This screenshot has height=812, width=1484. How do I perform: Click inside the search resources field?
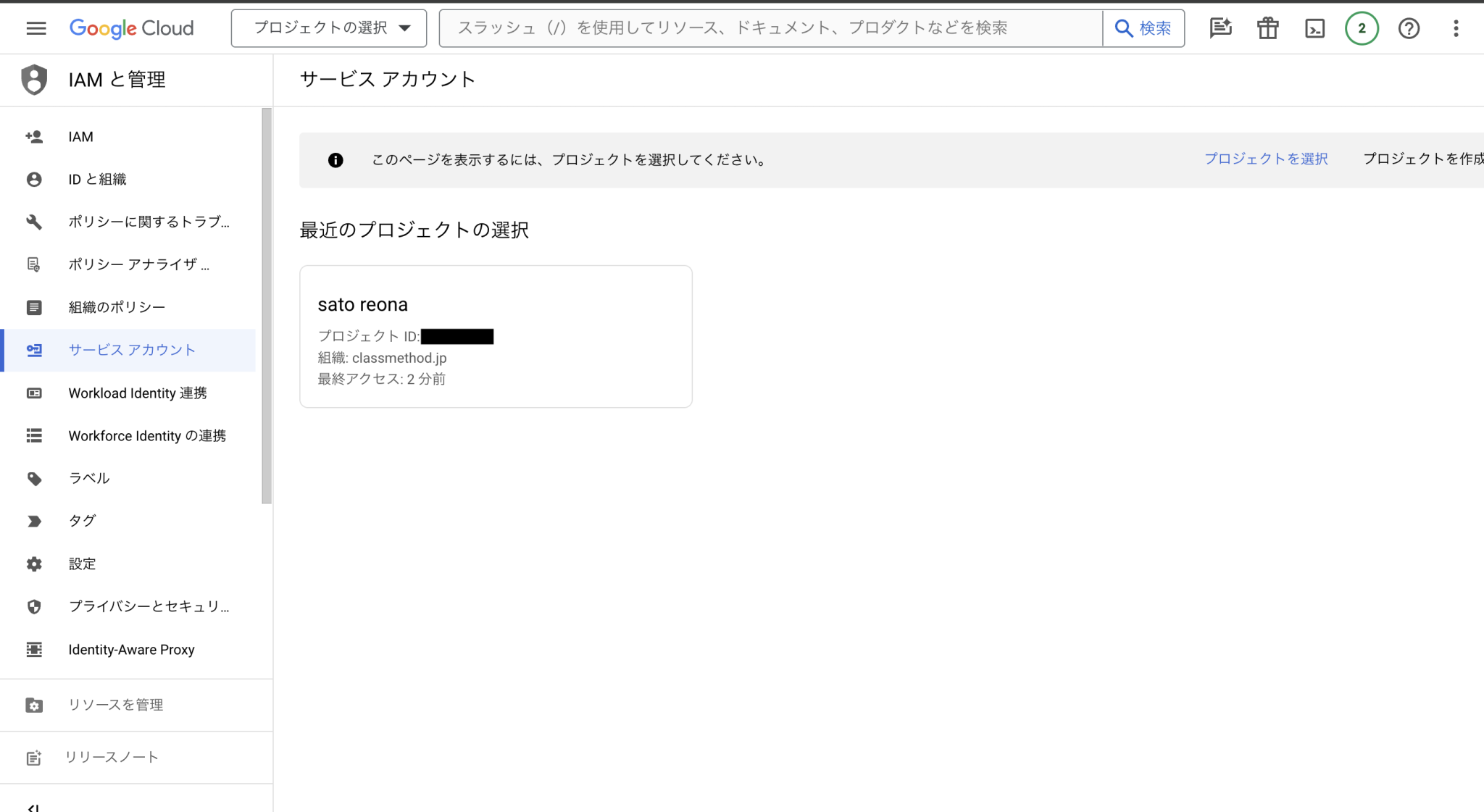pyautogui.click(x=768, y=28)
